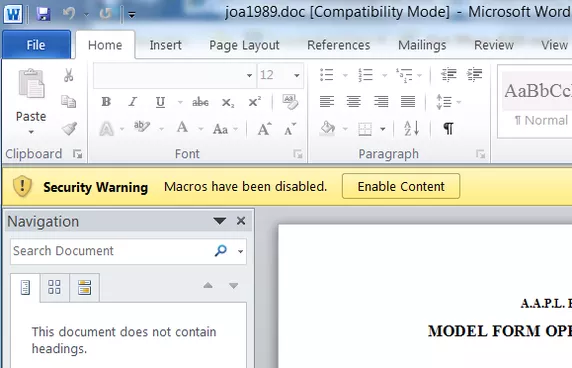Click the Enable Content button
Viewport: 572px width, 368px height.
[401, 186]
